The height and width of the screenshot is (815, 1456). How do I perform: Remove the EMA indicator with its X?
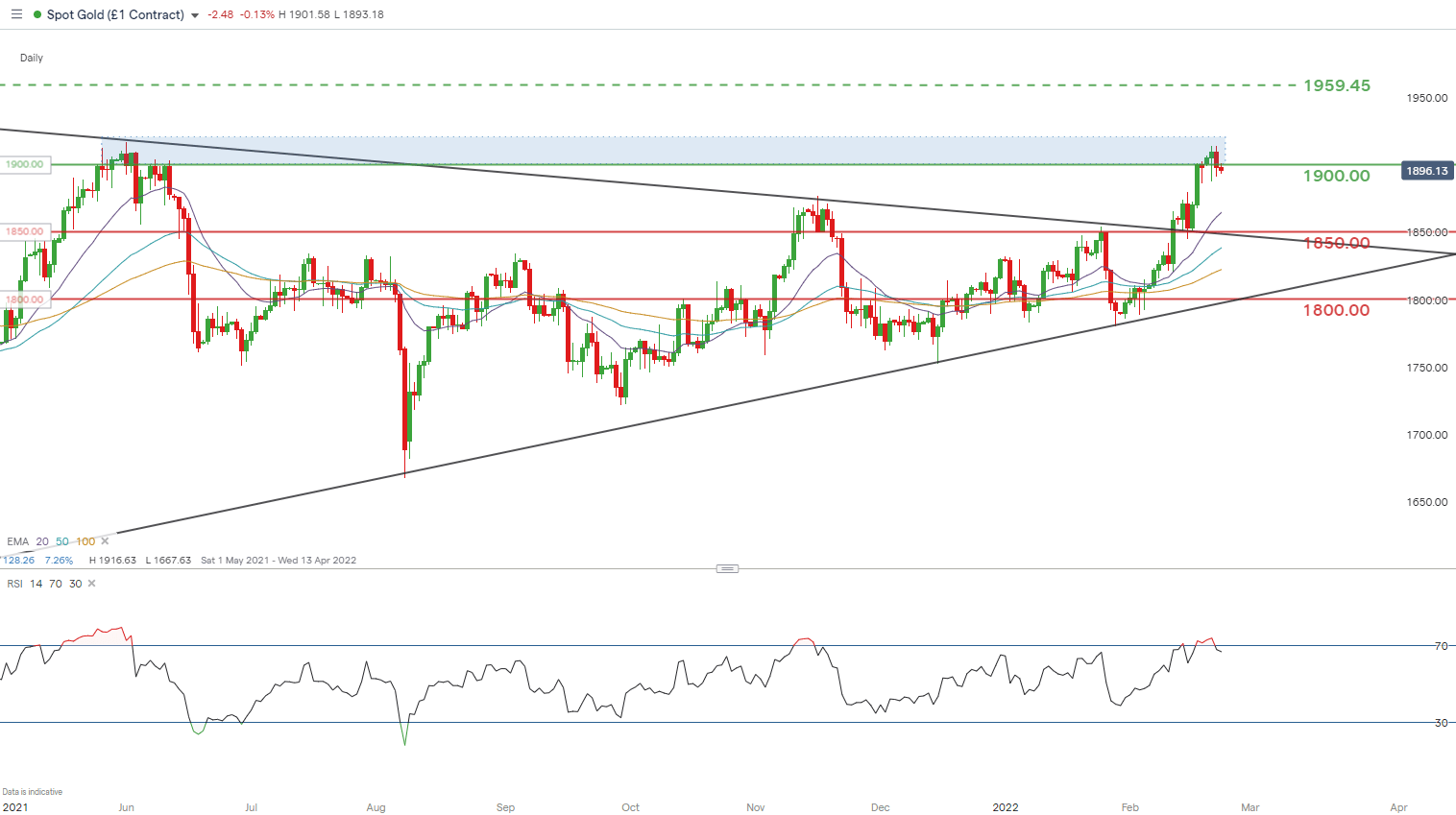pyautogui.click(x=106, y=541)
